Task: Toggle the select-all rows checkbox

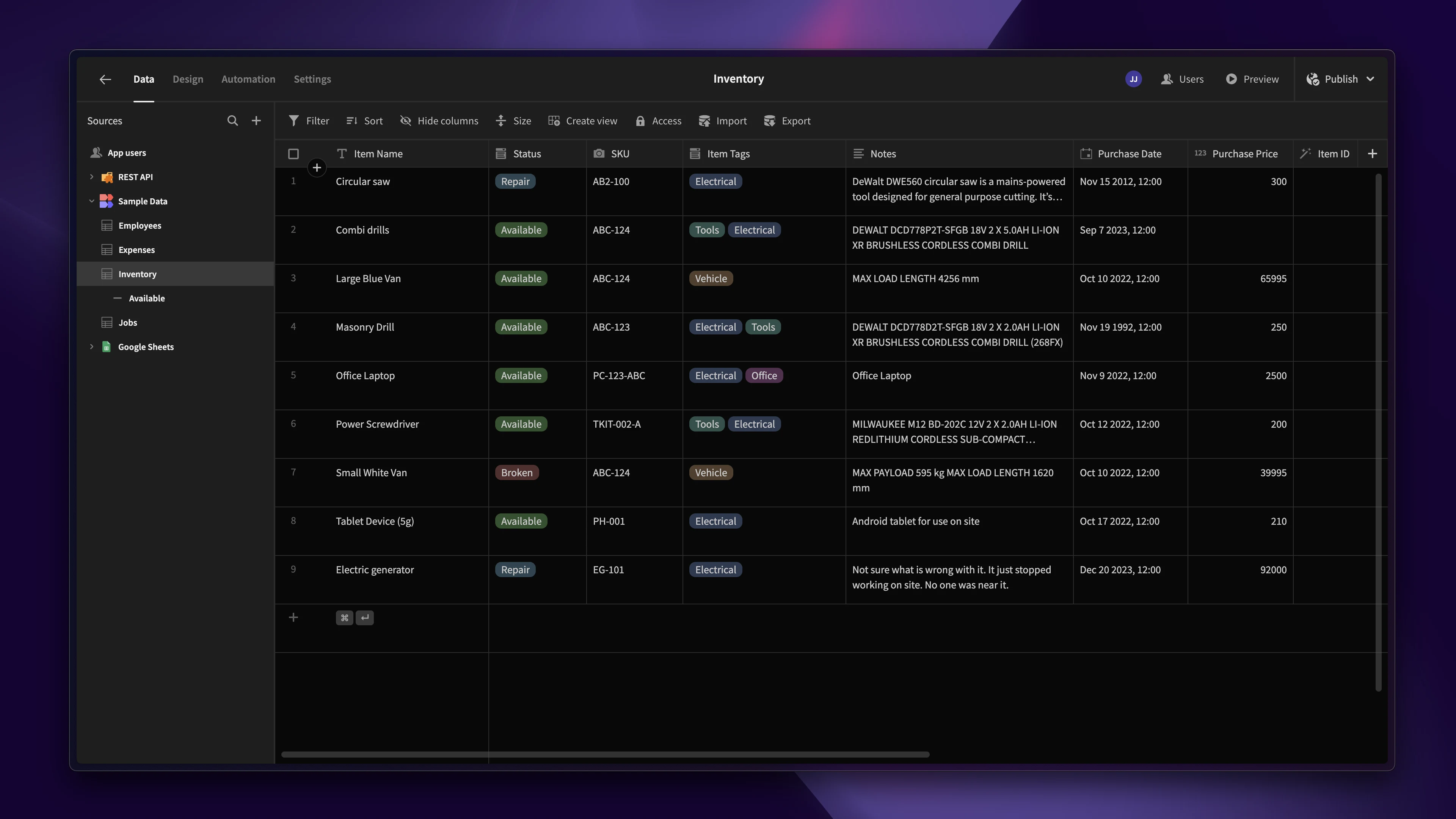Action: pos(293,154)
